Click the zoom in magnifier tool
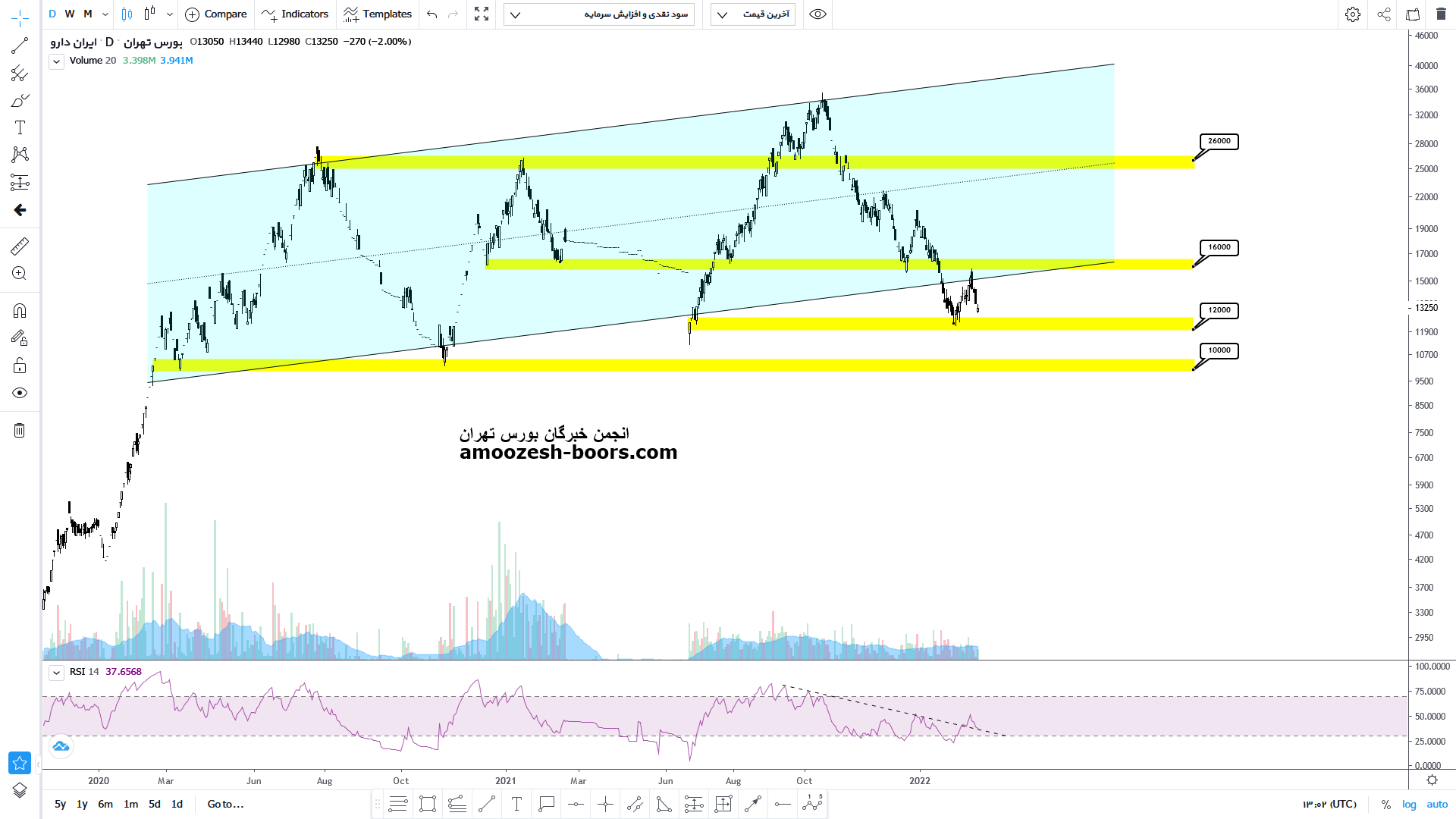1456x819 pixels. pyautogui.click(x=20, y=274)
